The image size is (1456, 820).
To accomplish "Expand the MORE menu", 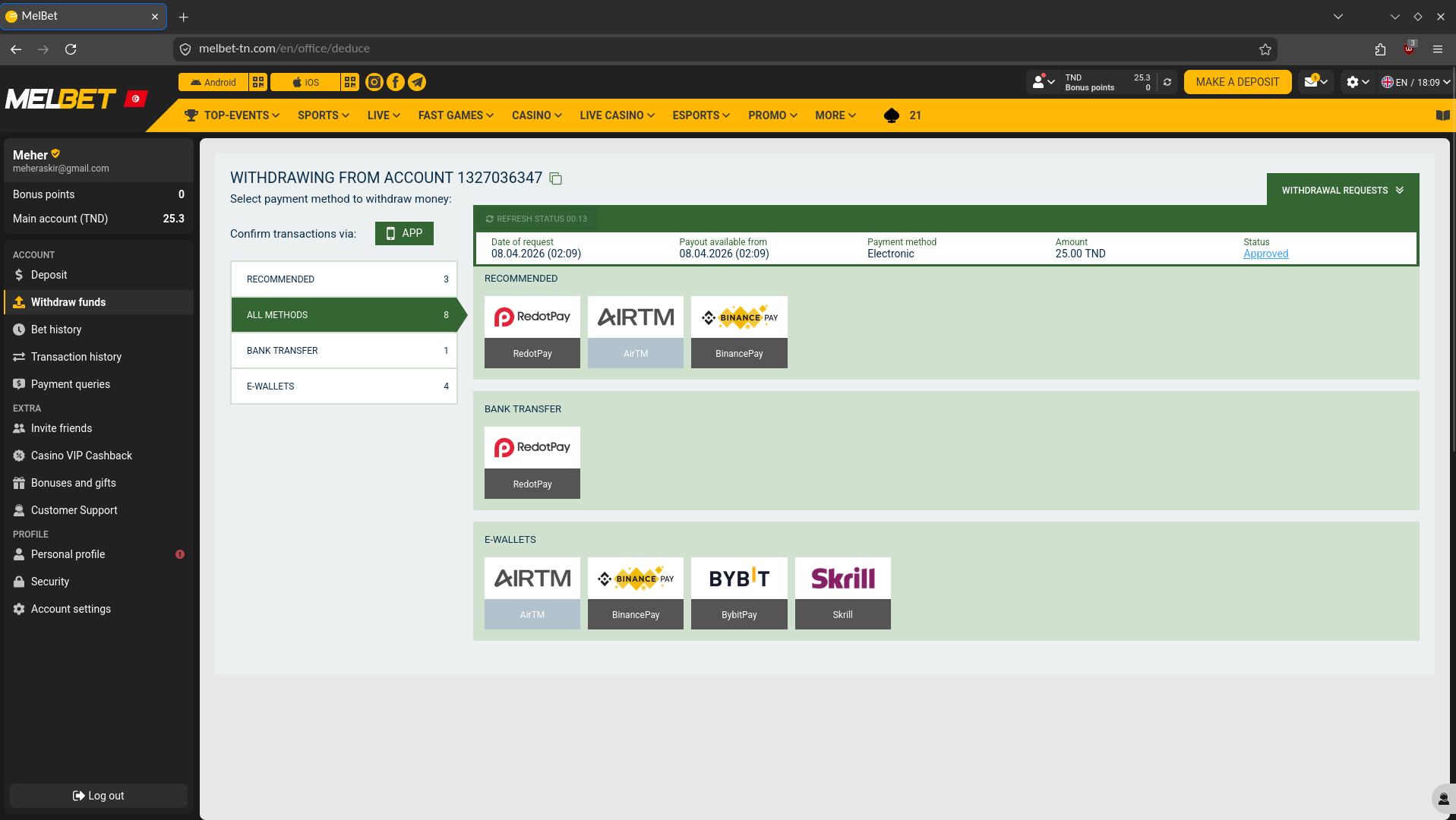I will pos(835,115).
